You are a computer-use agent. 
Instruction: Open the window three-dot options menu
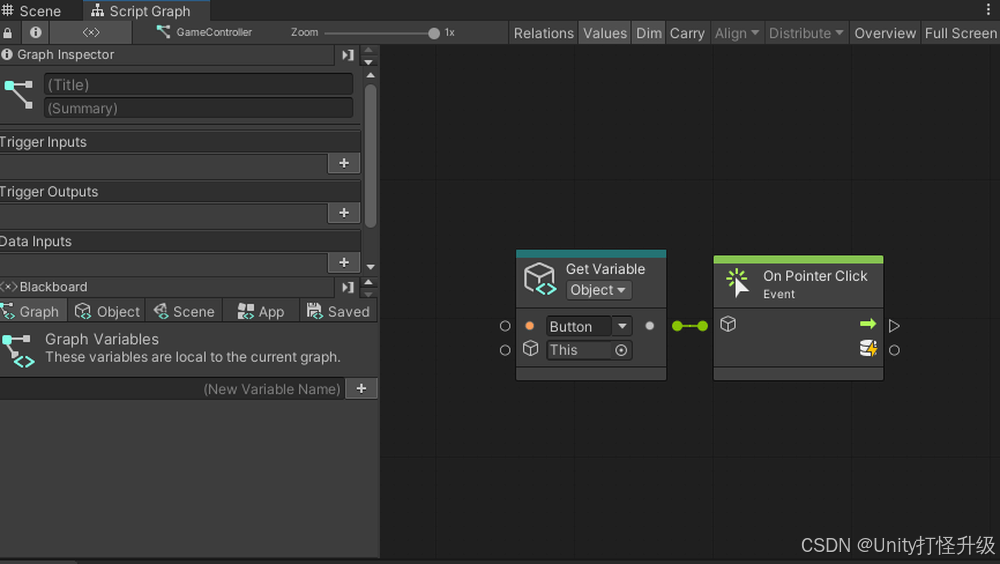click(988, 10)
